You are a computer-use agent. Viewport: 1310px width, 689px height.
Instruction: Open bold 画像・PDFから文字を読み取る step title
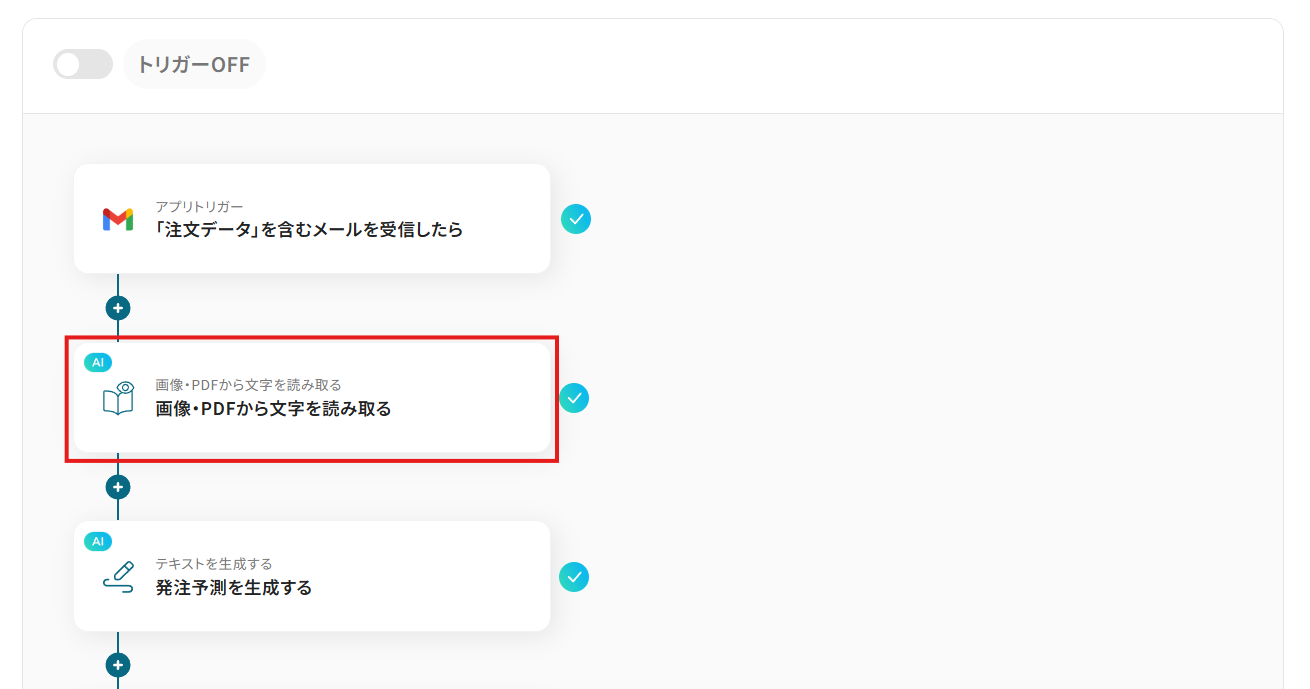273,409
